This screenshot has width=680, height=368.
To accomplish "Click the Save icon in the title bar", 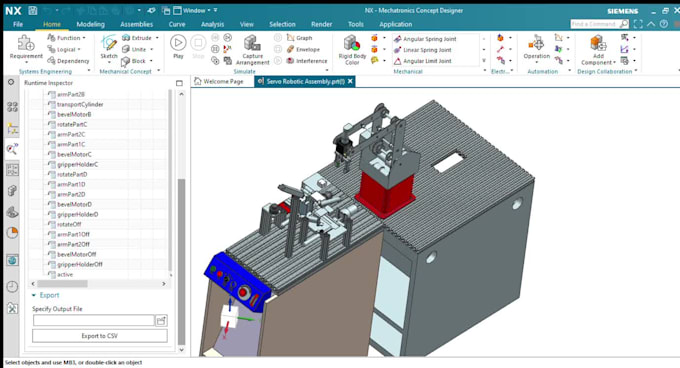I will coord(33,10).
